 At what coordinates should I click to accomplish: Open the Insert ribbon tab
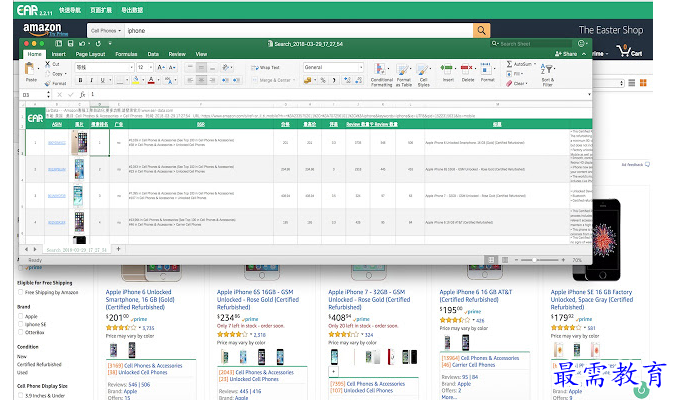[59, 54]
